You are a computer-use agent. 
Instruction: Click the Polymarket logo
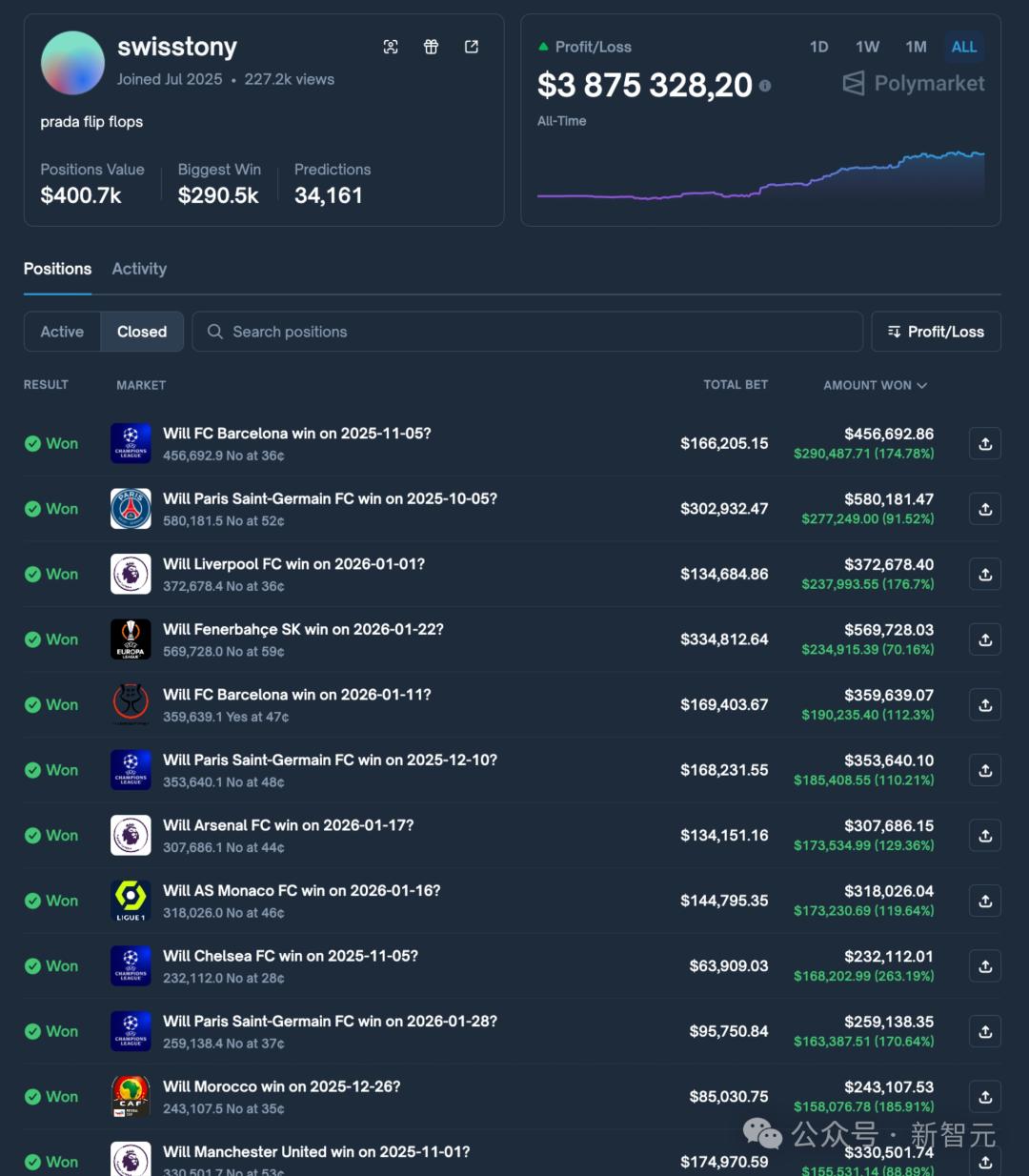(914, 84)
